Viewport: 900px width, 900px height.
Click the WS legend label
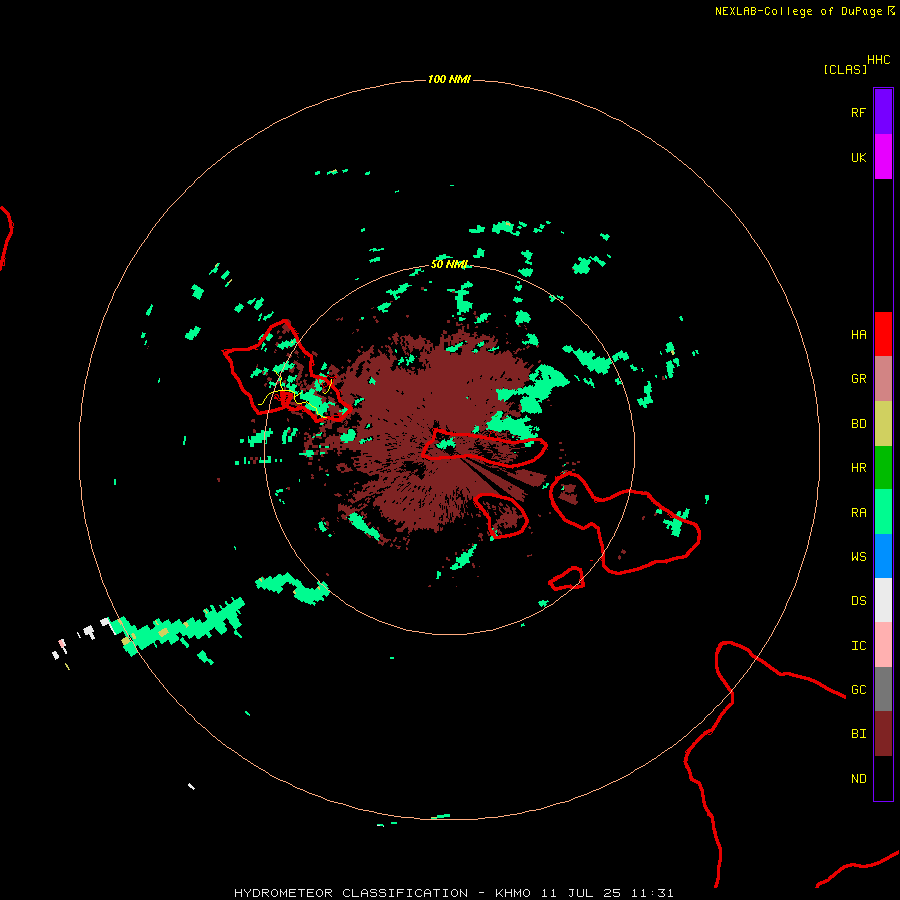[x=859, y=556]
